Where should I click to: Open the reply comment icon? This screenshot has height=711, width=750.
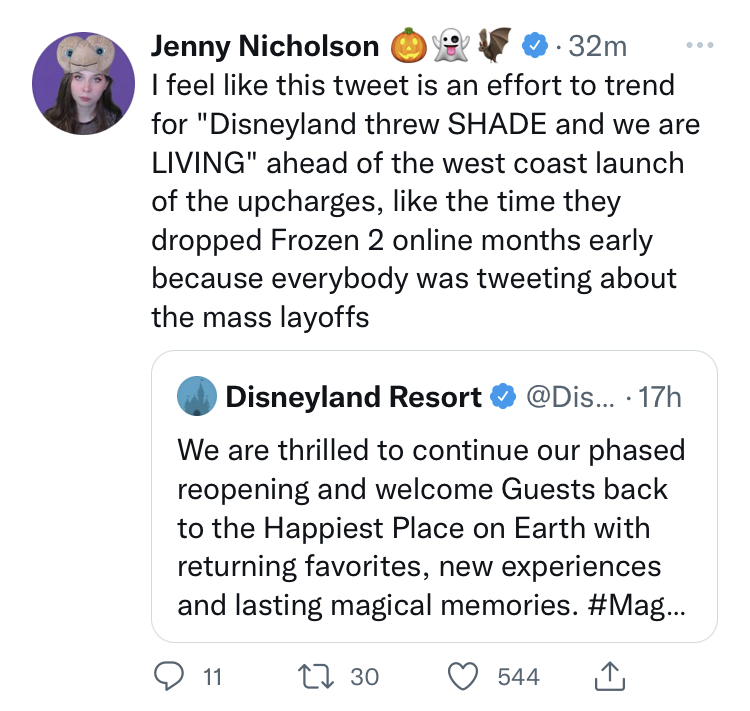[x=168, y=677]
